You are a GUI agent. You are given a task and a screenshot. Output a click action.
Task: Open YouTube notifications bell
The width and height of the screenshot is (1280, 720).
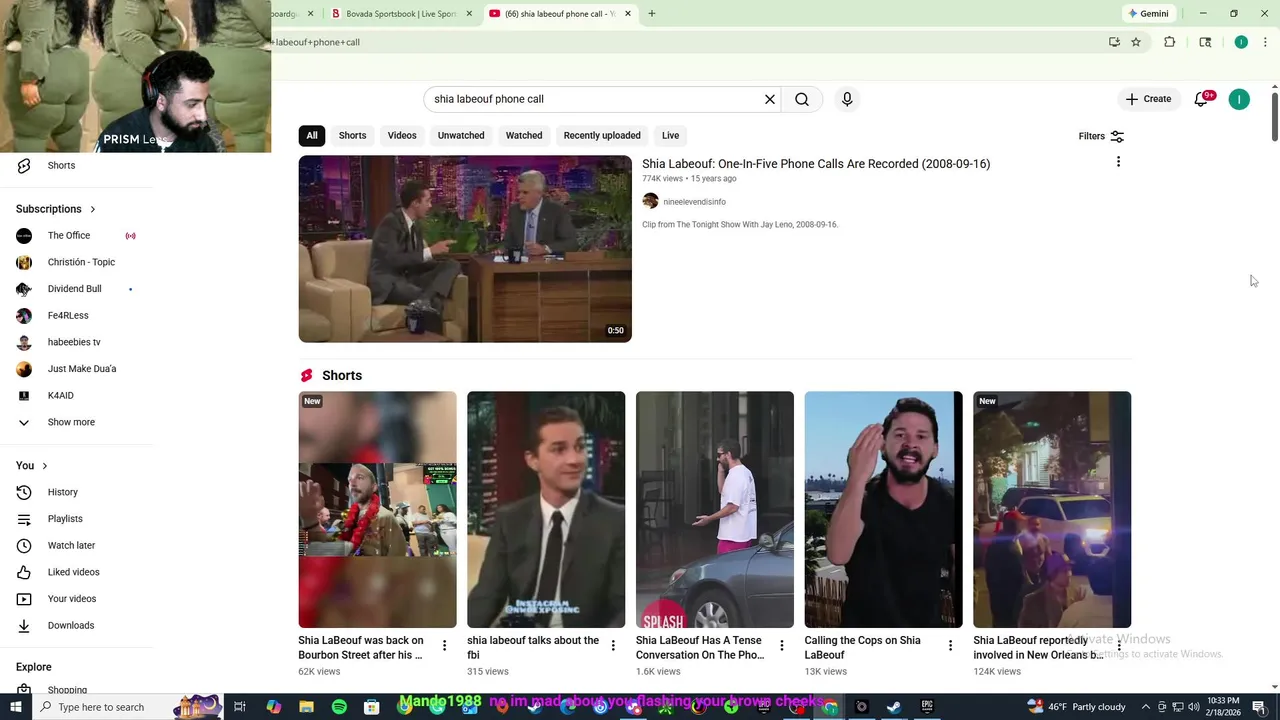pos(1201,99)
